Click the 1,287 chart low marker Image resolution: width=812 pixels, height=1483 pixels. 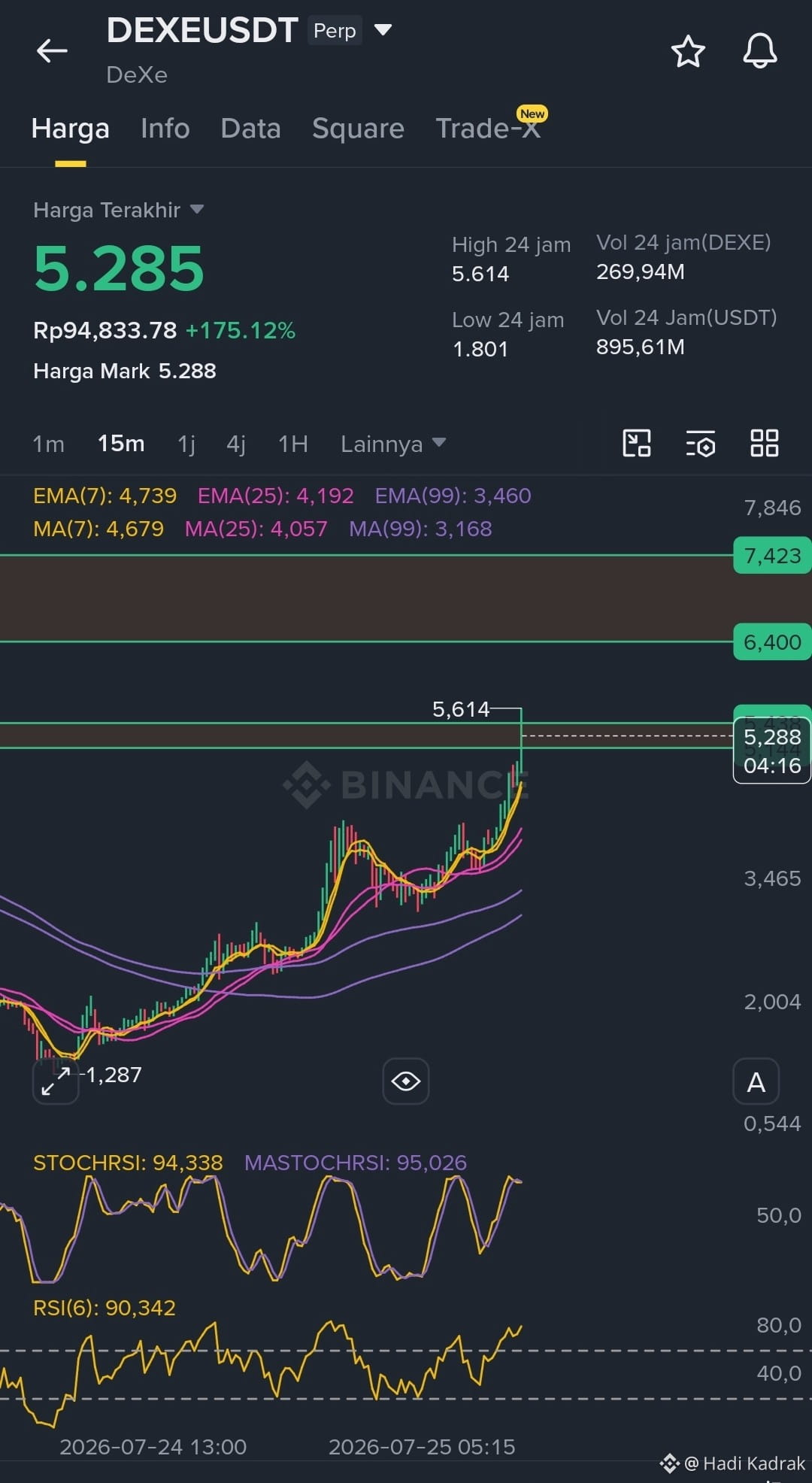pos(114,1075)
